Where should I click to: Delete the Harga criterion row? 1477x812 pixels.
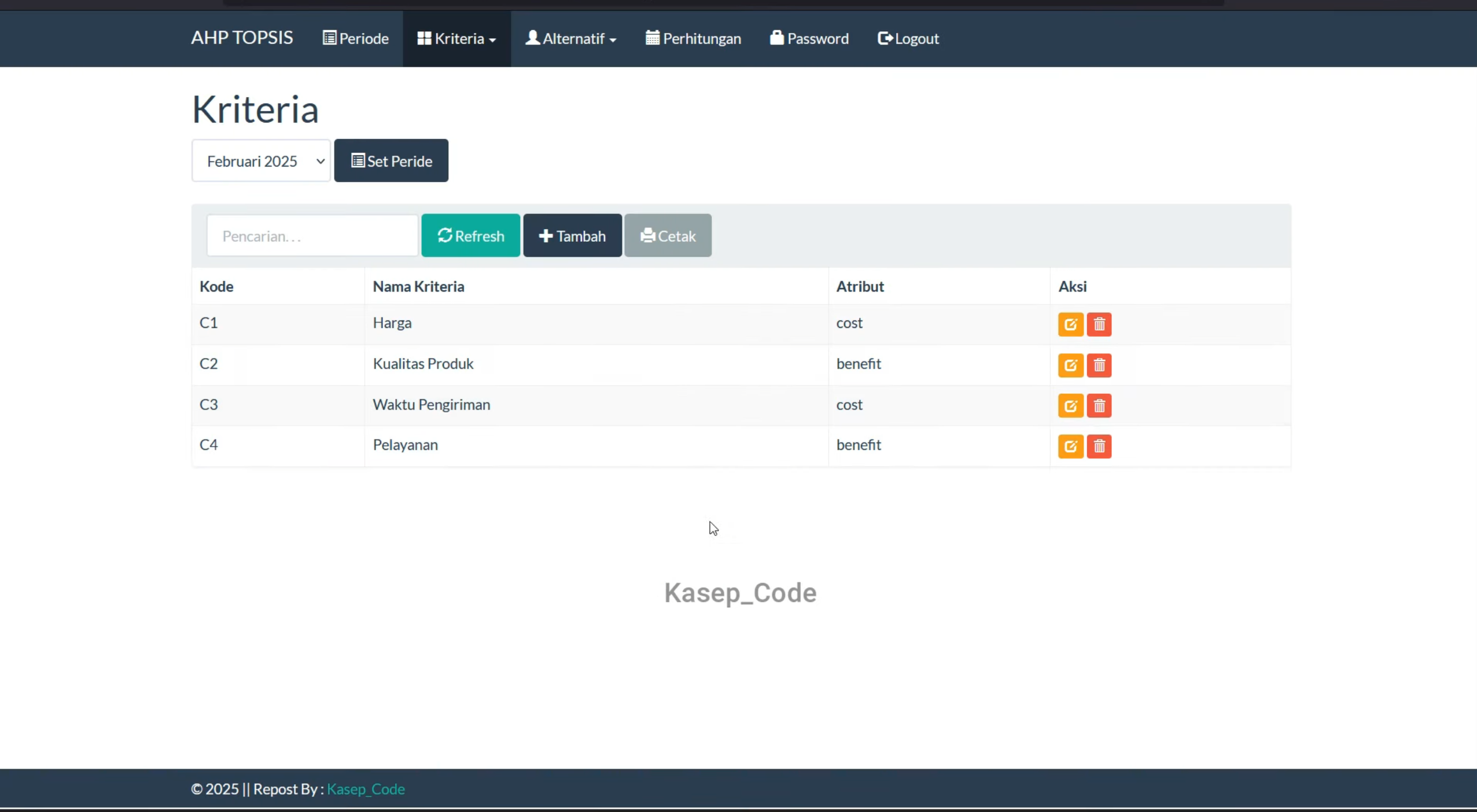coord(1099,324)
